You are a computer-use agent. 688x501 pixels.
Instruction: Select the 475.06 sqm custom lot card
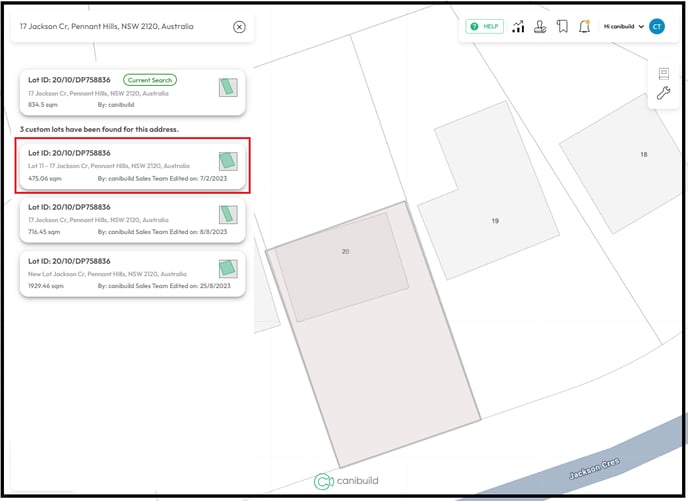(120, 166)
